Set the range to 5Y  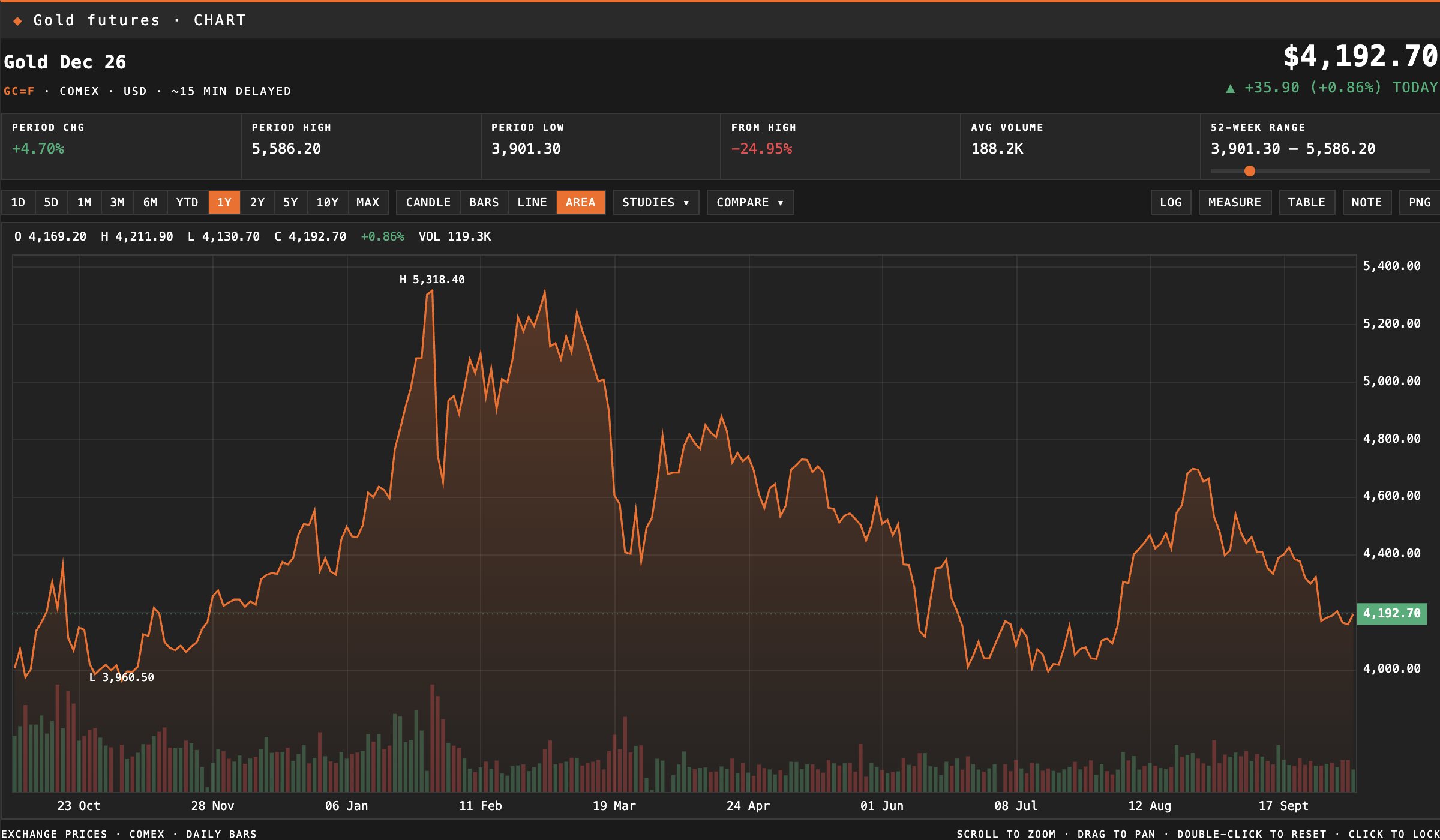pos(290,202)
